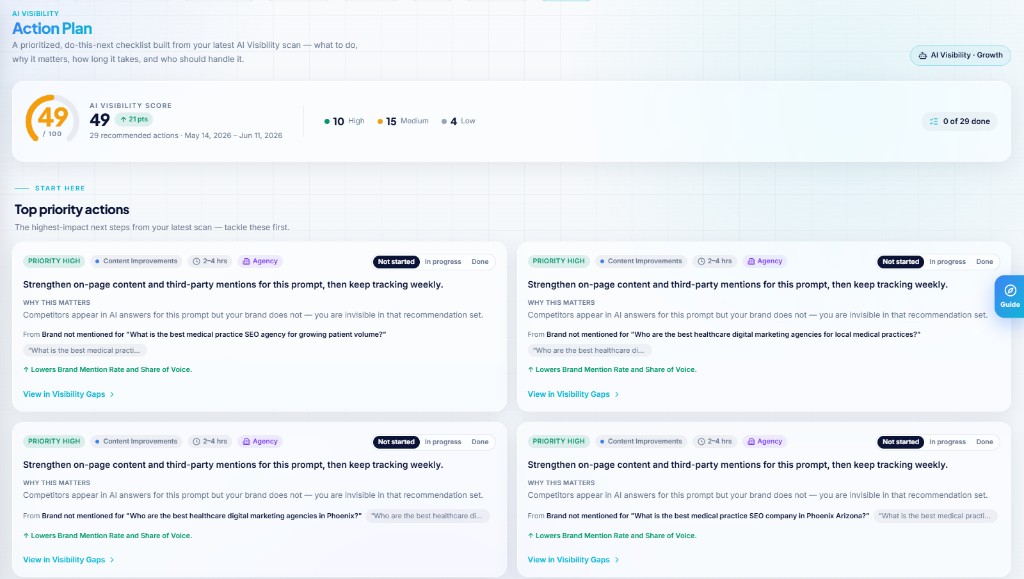Click the 0 of 29 done checklist indicator
Screen dimensions: 1024x579
point(959,121)
